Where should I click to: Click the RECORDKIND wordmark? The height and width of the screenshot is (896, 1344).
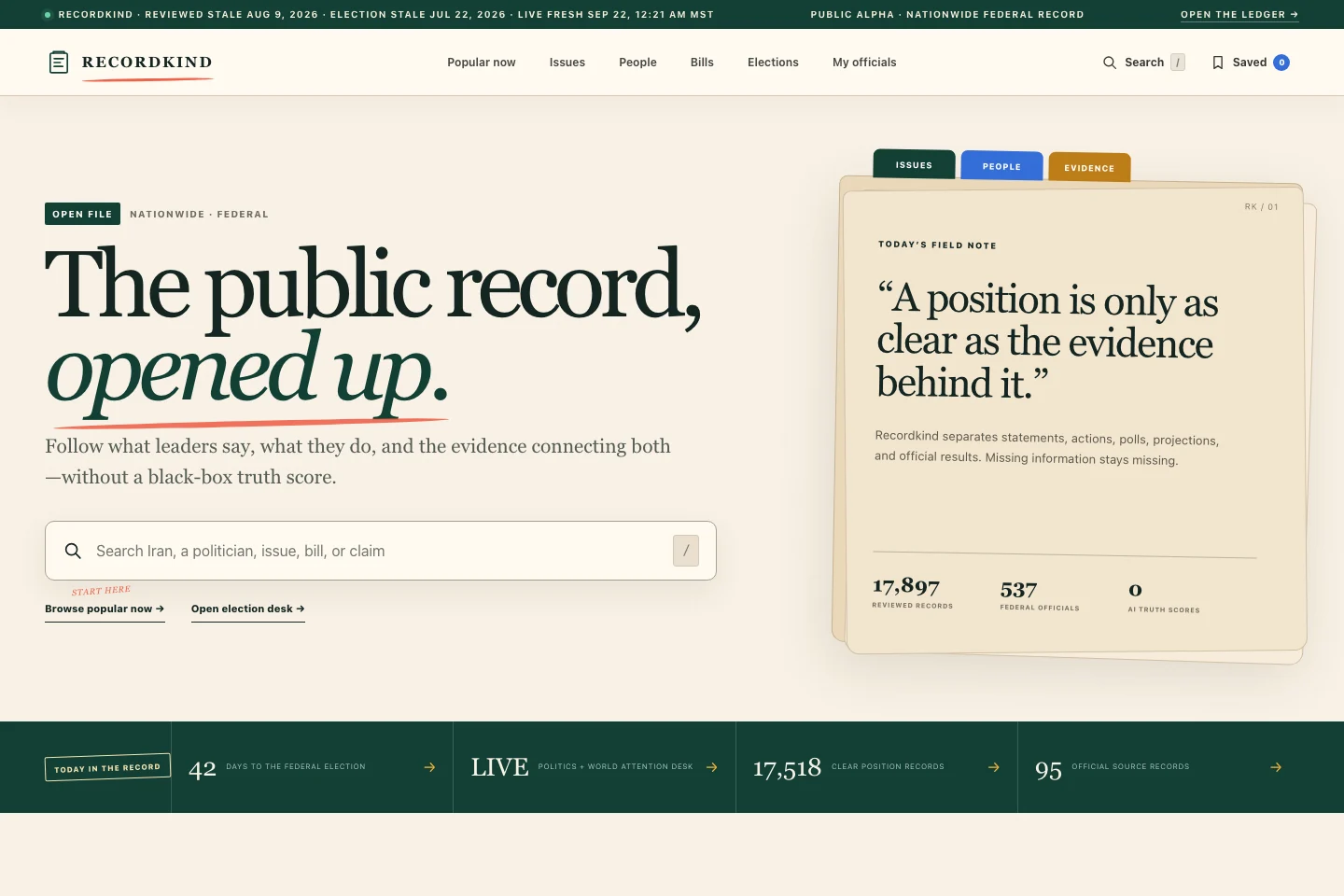pos(147,63)
